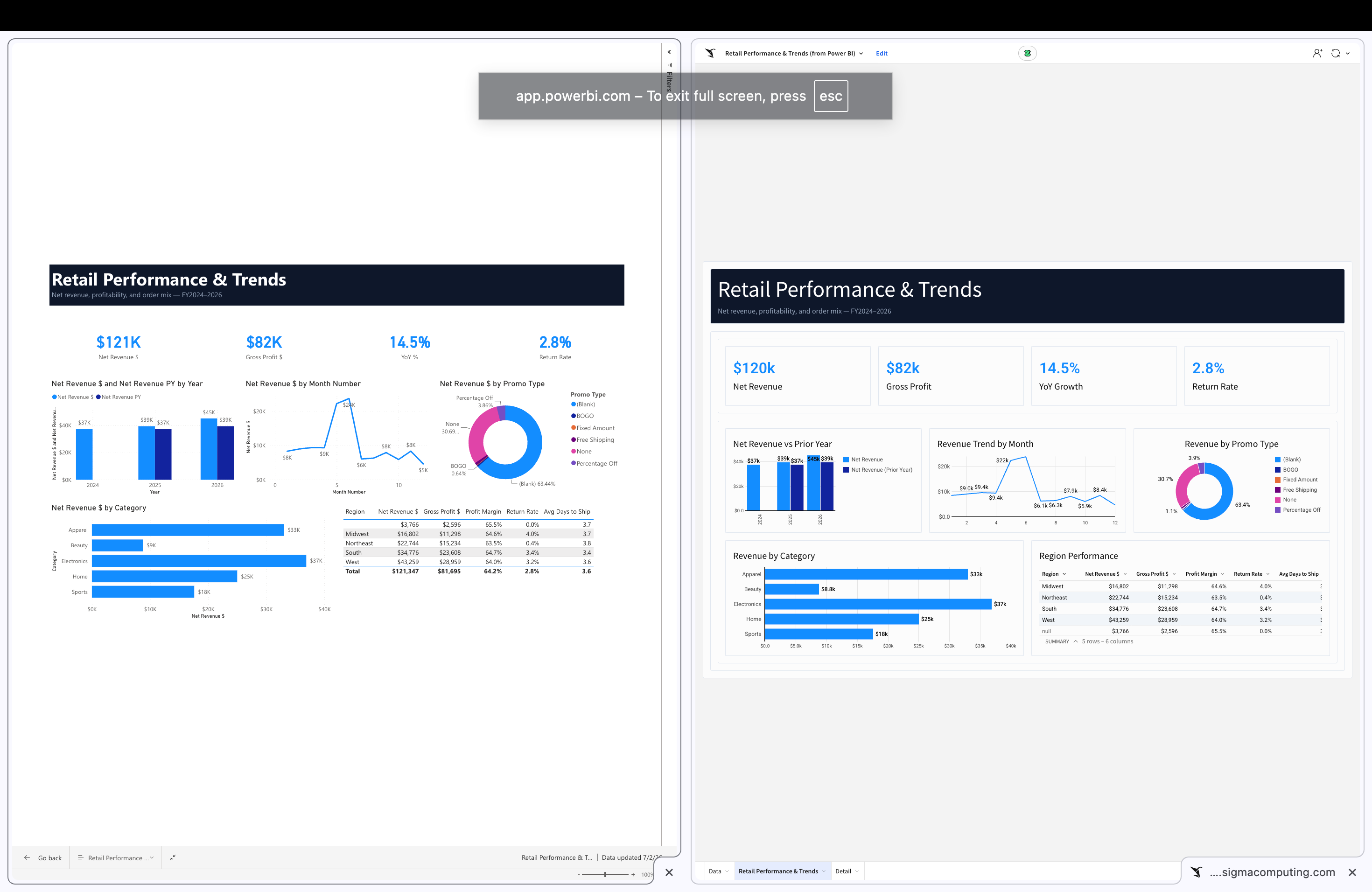Click Net Revenue PY legend dot in Power BI
Image resolution: width=1372 pixels, height=892 pixels.
(98, 397)
